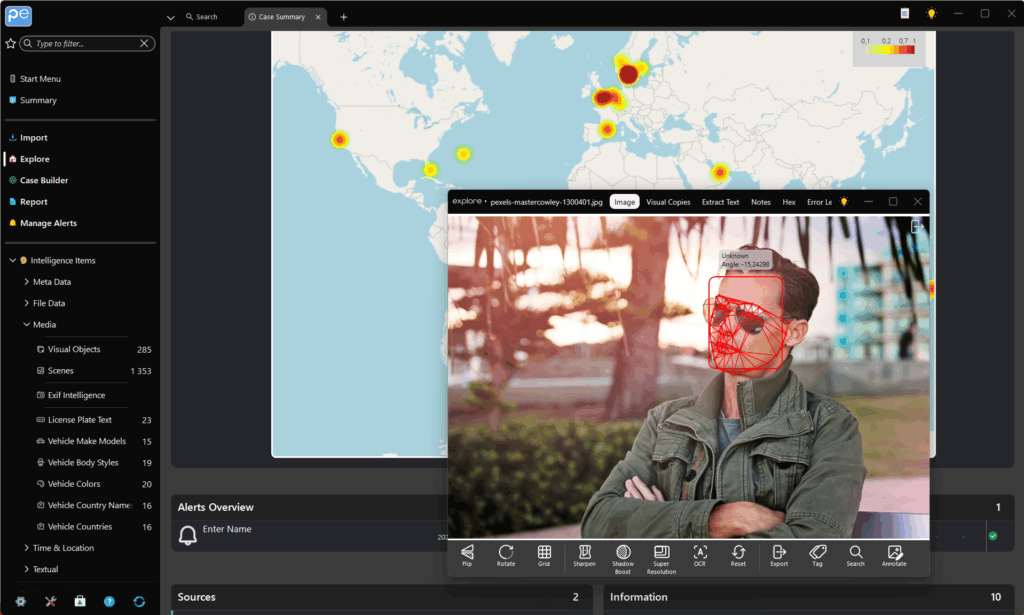Run Super Resolution on the image
The width and height of the screenshot is (1024, 615).
point(661,555)
